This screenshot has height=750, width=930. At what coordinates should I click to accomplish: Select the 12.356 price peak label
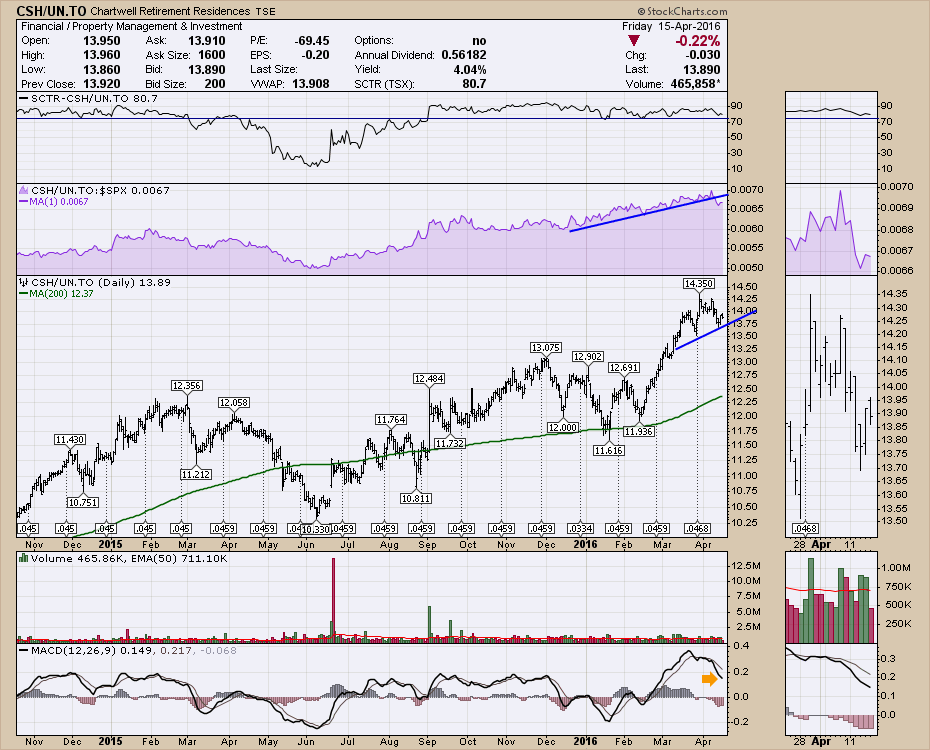click(187, 385)
